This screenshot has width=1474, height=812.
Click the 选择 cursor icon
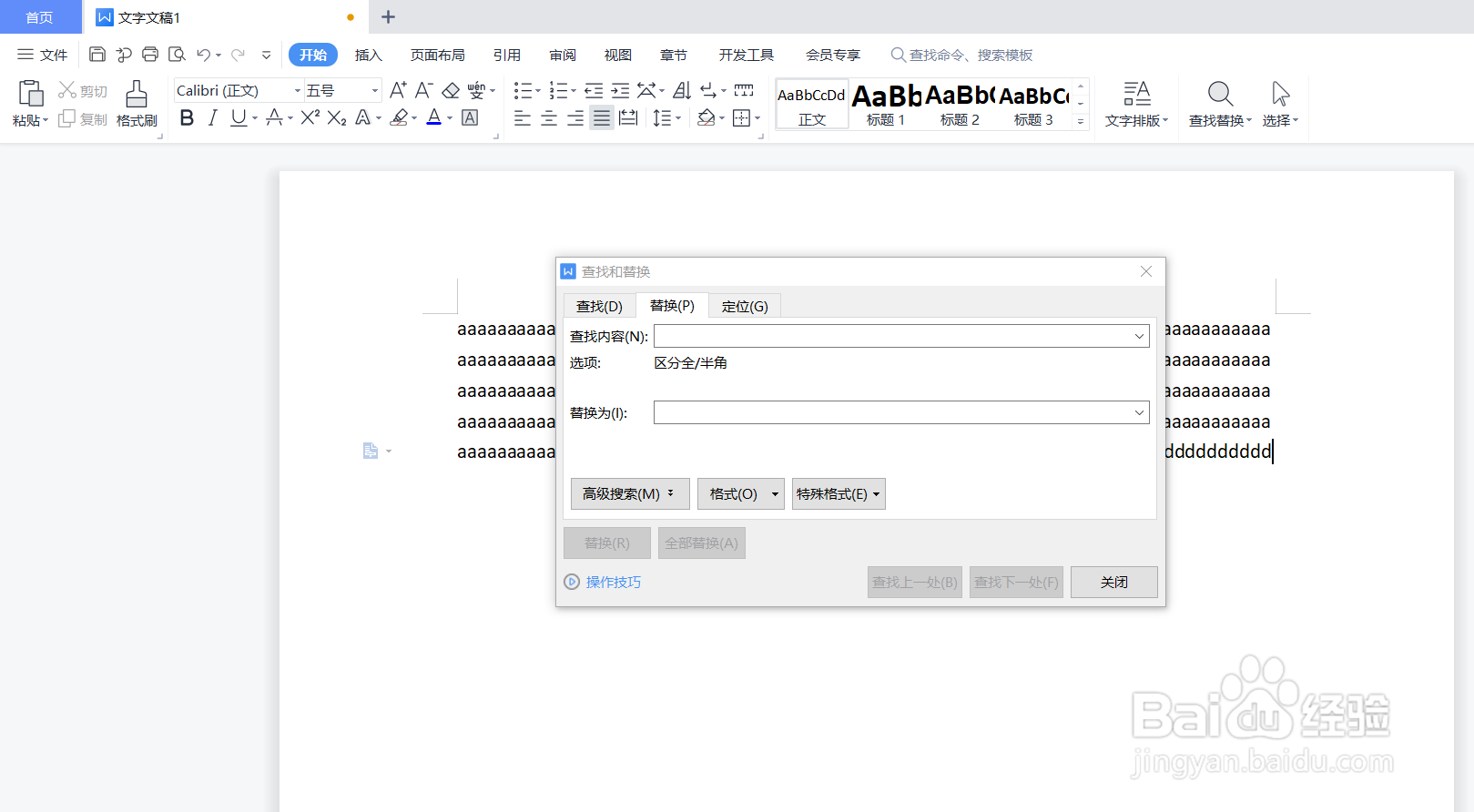(1280, 93)
